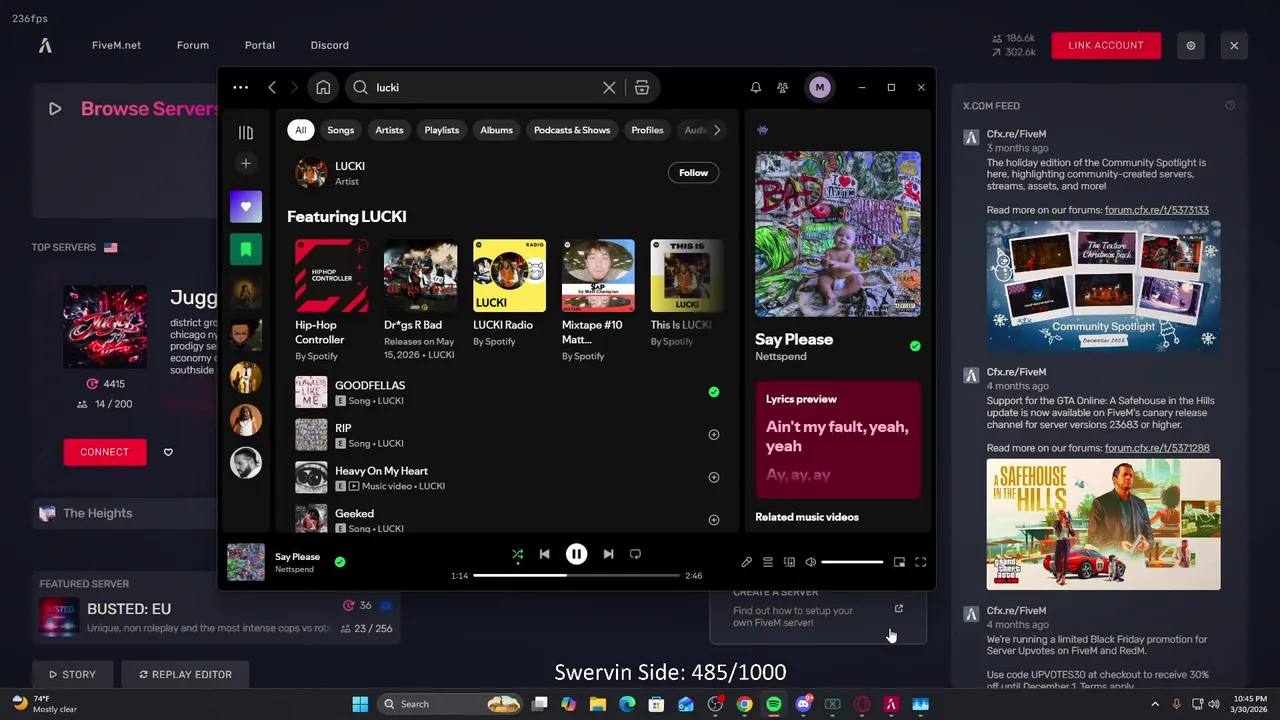
Task: Select the Profiles filter chip
Action: pyautogui.click(x=647, y=130)
